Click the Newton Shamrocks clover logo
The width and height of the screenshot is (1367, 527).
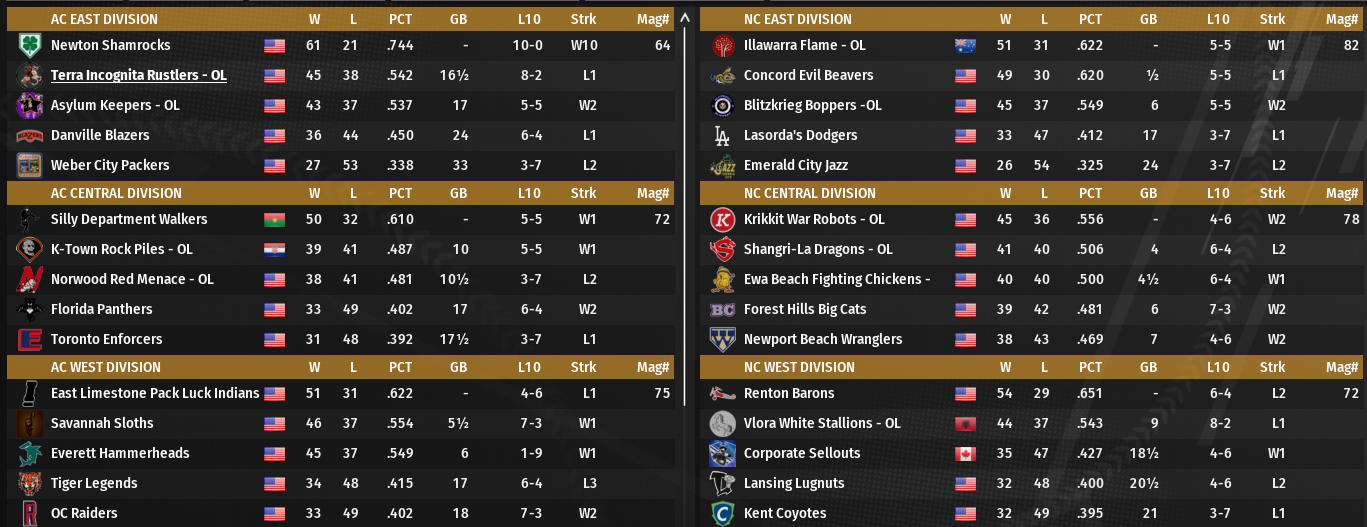[x=28, y=45]
